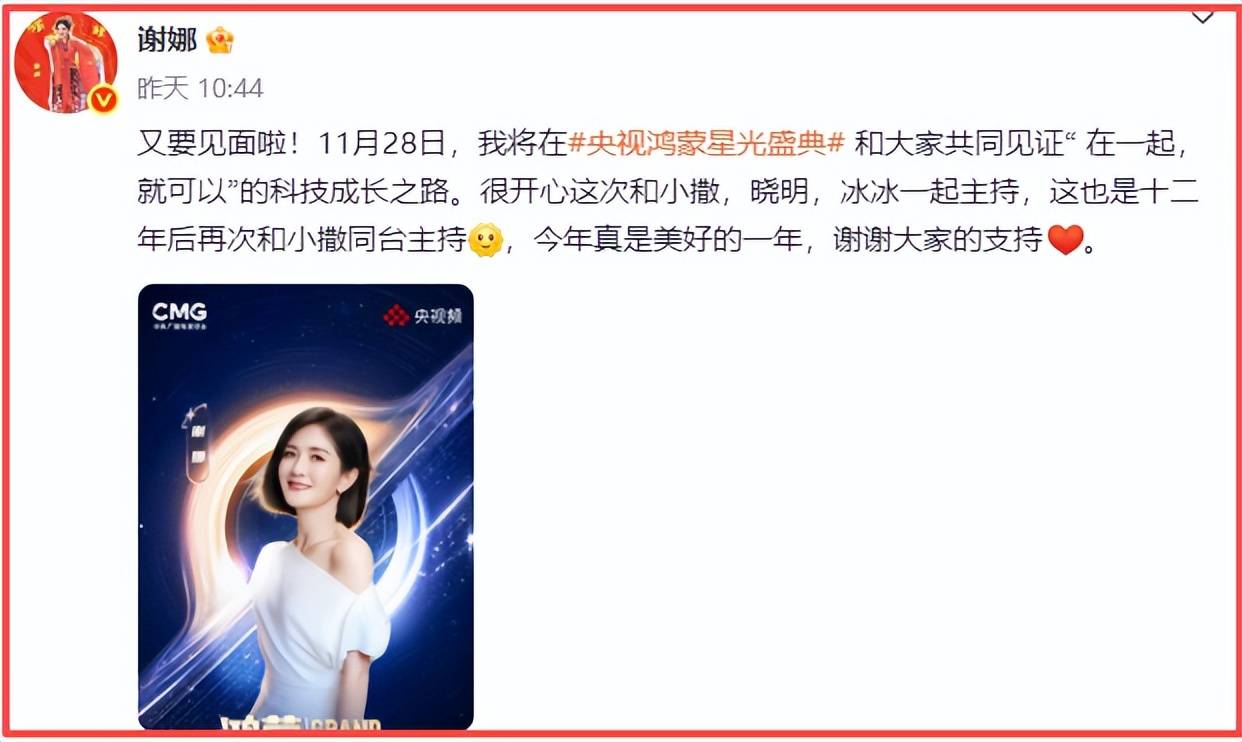1242x742 pixels.
Task: Click the smiling face emoji in post
Action: (485, 240)
